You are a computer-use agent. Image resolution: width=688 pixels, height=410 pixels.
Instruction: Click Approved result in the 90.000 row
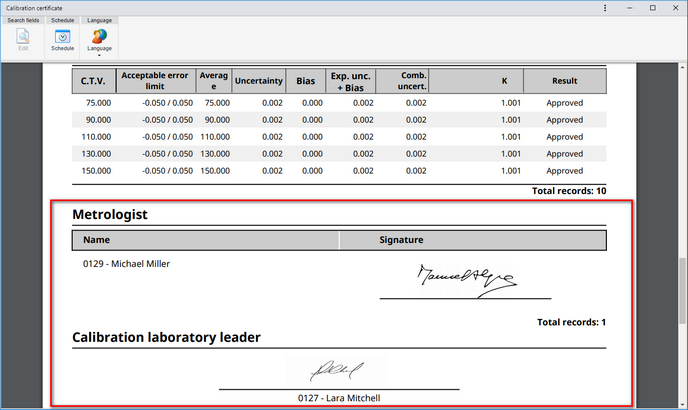click(565, 120)
